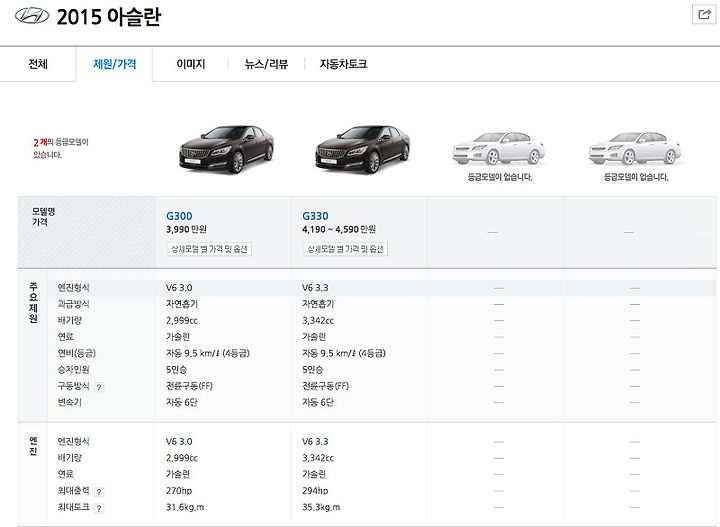Click the 모델명 가격 header label
Viewport: 720px width, 527px height.
[x=43, y=217]
